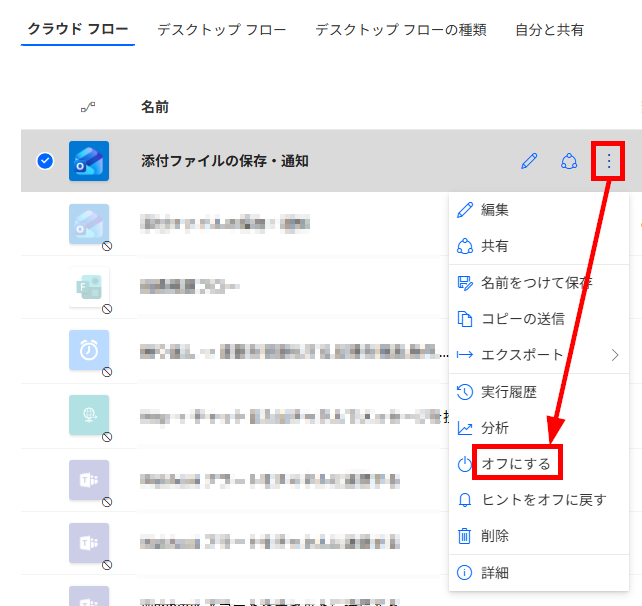Uncheck the selected flow's blue checkmark
The height and width of the screenshot is (606, 642).
(x=45, y=161)
